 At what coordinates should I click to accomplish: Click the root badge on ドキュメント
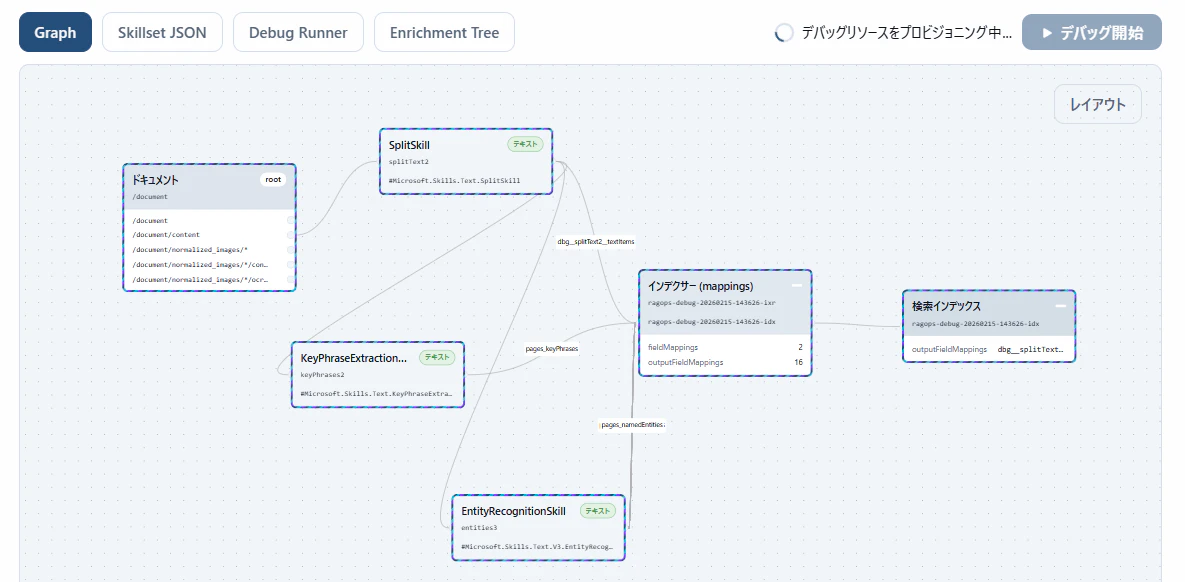(274, 180)
